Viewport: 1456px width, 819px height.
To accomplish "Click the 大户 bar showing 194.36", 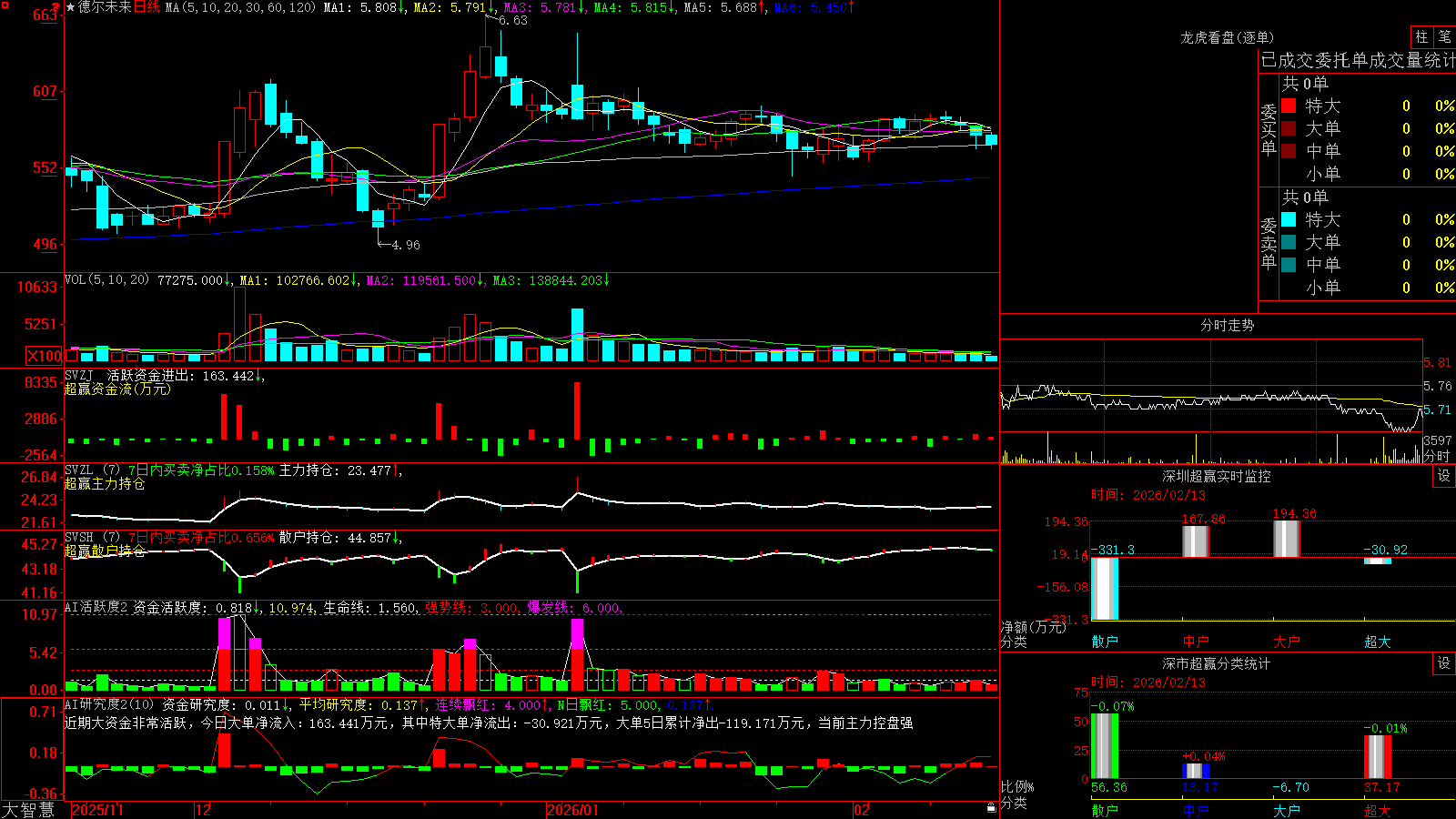I will point(1286,539).
